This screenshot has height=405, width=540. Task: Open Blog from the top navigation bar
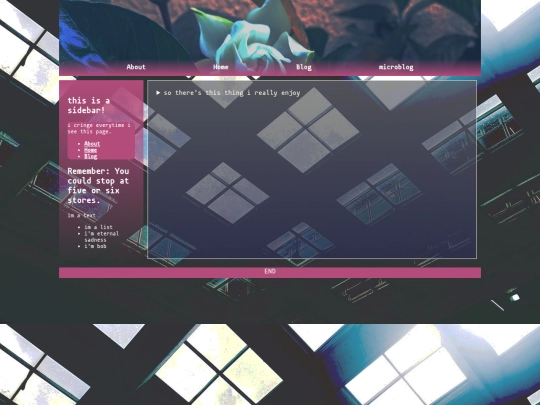[x=304, y=67]
